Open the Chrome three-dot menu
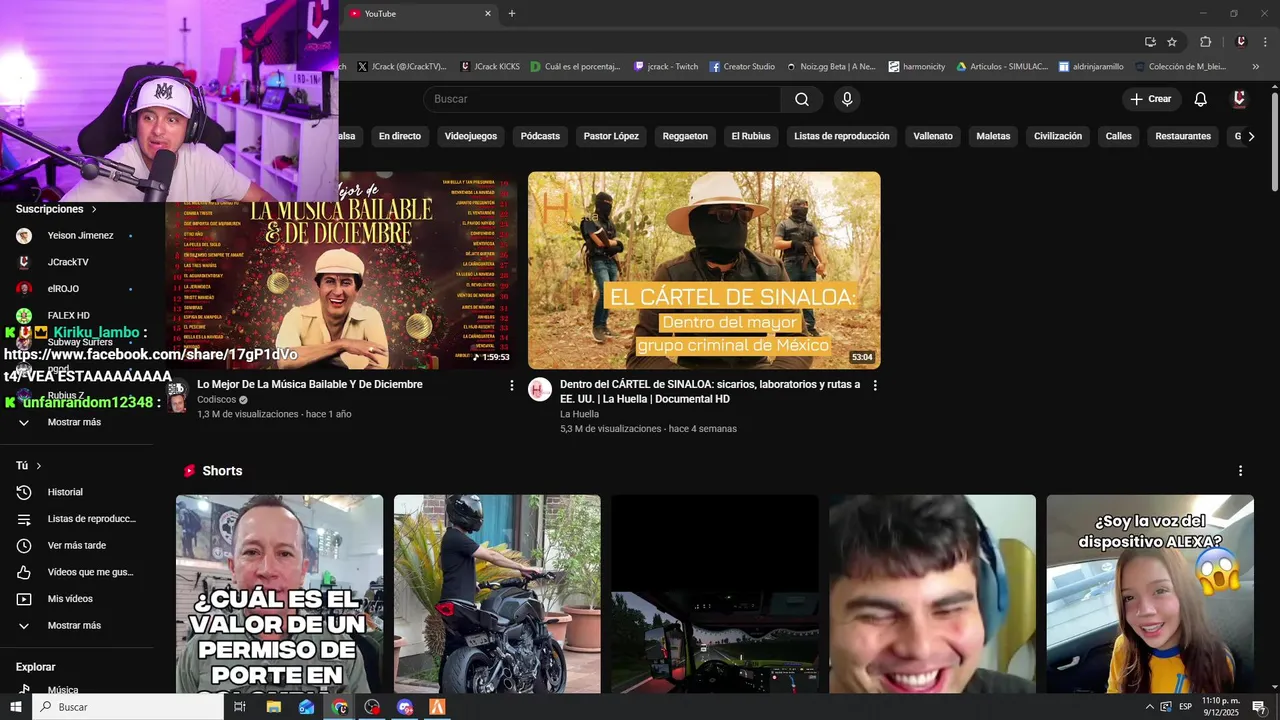Image resolution: width=1280 pixels, height=720 pixels. coord(1265,42)
